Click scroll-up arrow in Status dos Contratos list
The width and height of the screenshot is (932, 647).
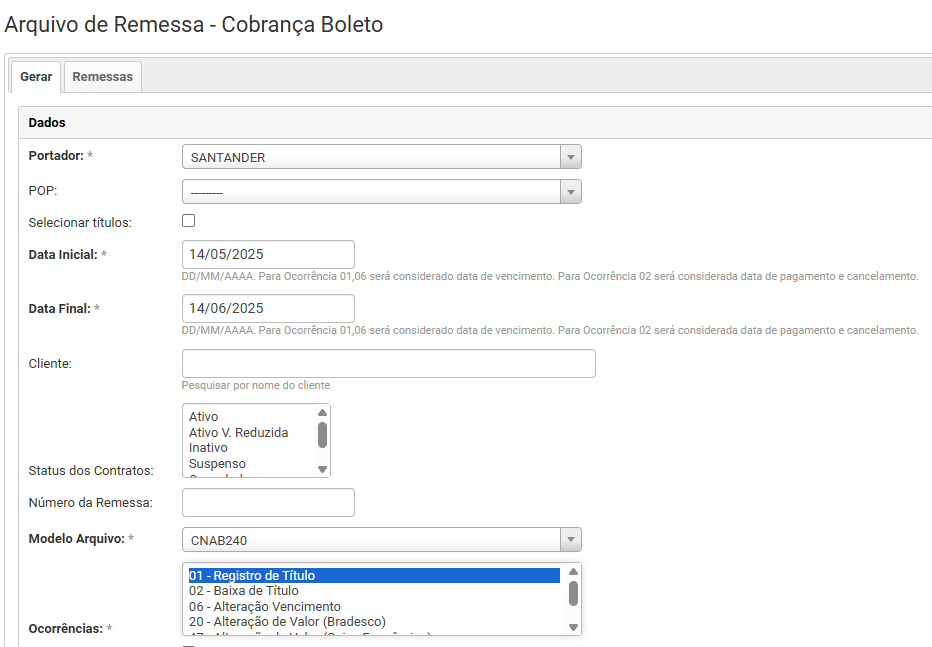322,412
